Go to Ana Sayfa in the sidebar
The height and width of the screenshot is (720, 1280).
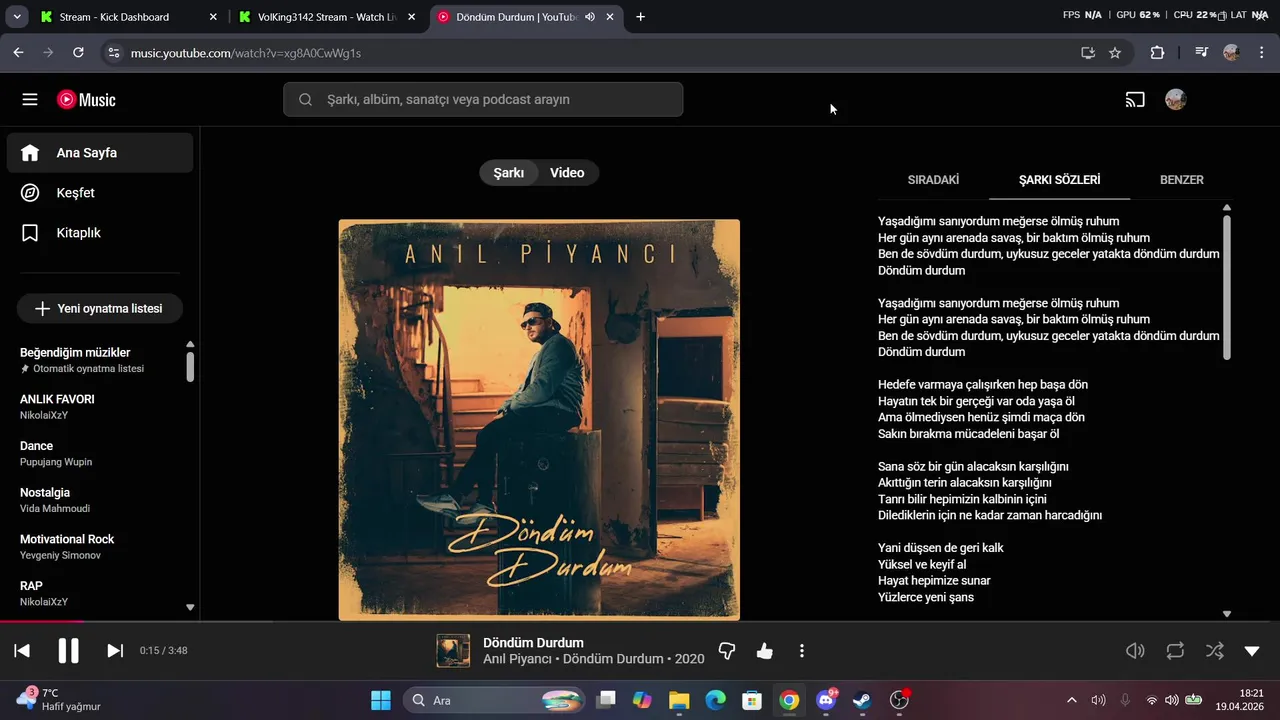tap(100, 153)
